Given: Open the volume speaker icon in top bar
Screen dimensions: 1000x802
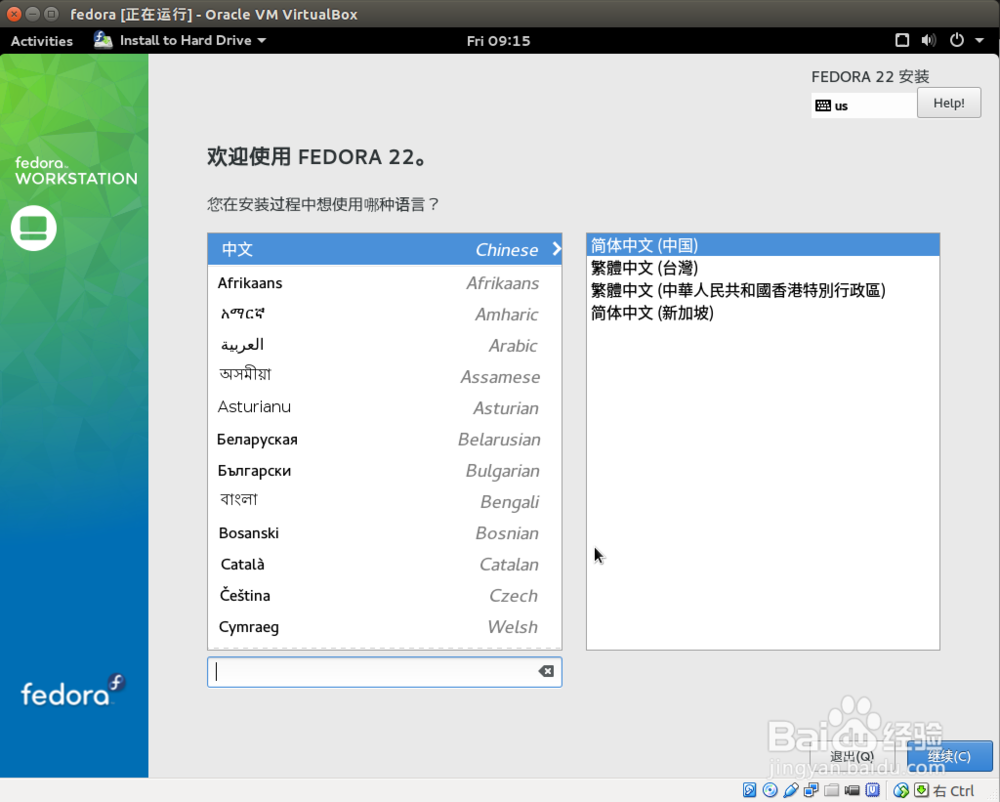Looking at the screenshot, I should coord(929,40).
